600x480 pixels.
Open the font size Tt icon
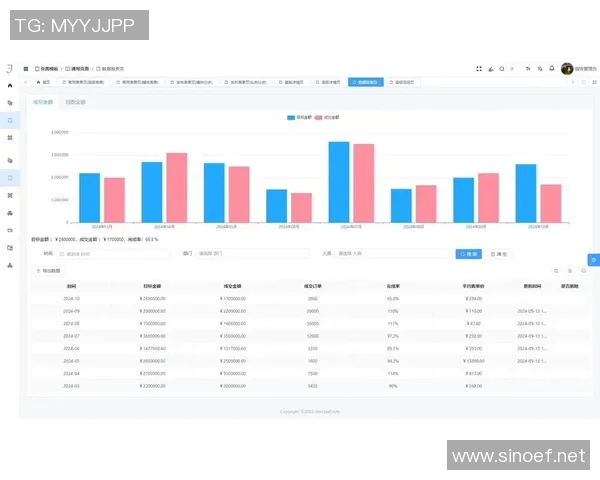(528, 69)
